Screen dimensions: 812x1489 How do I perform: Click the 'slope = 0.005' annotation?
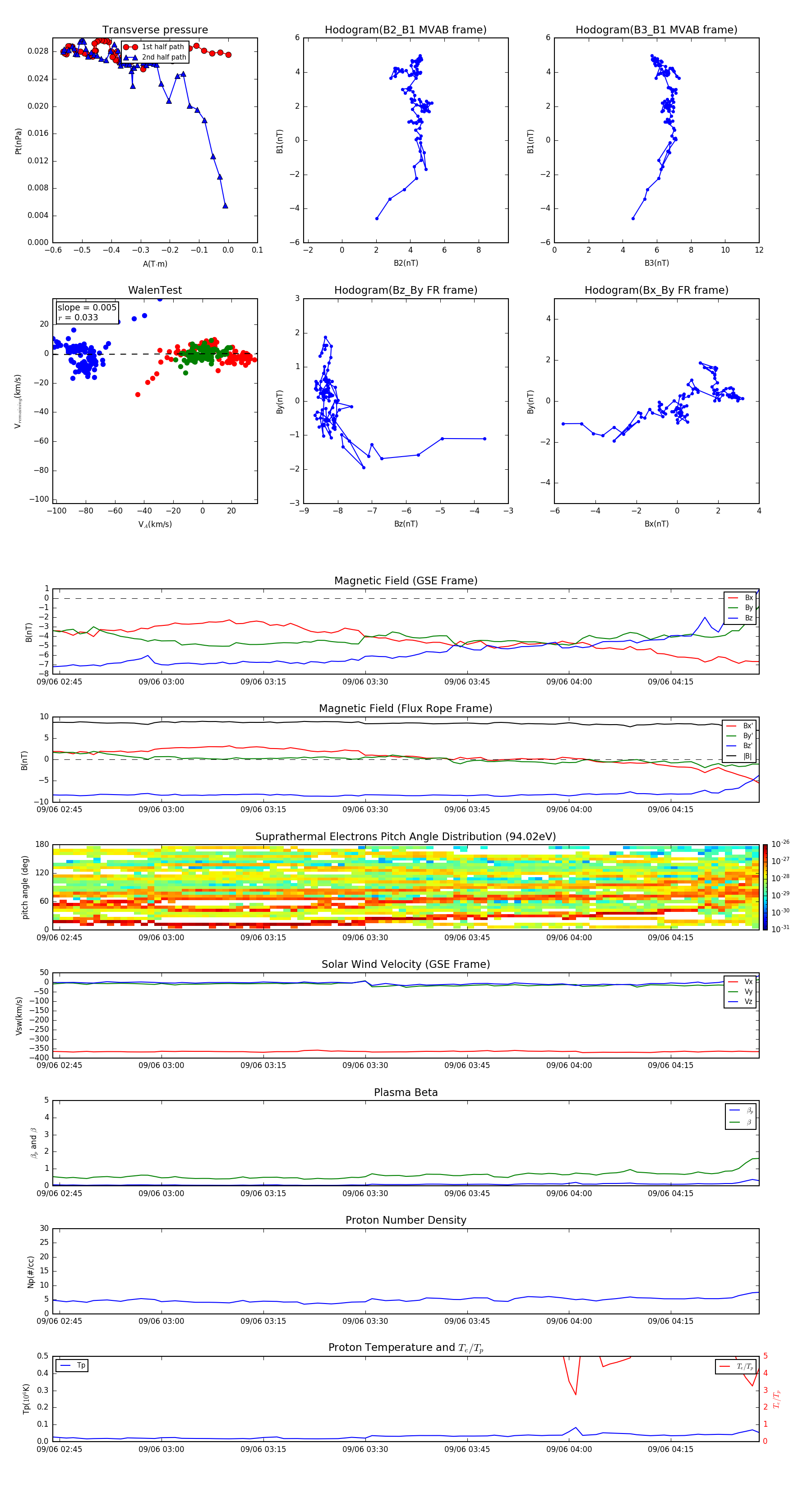(x=87, y=308)
